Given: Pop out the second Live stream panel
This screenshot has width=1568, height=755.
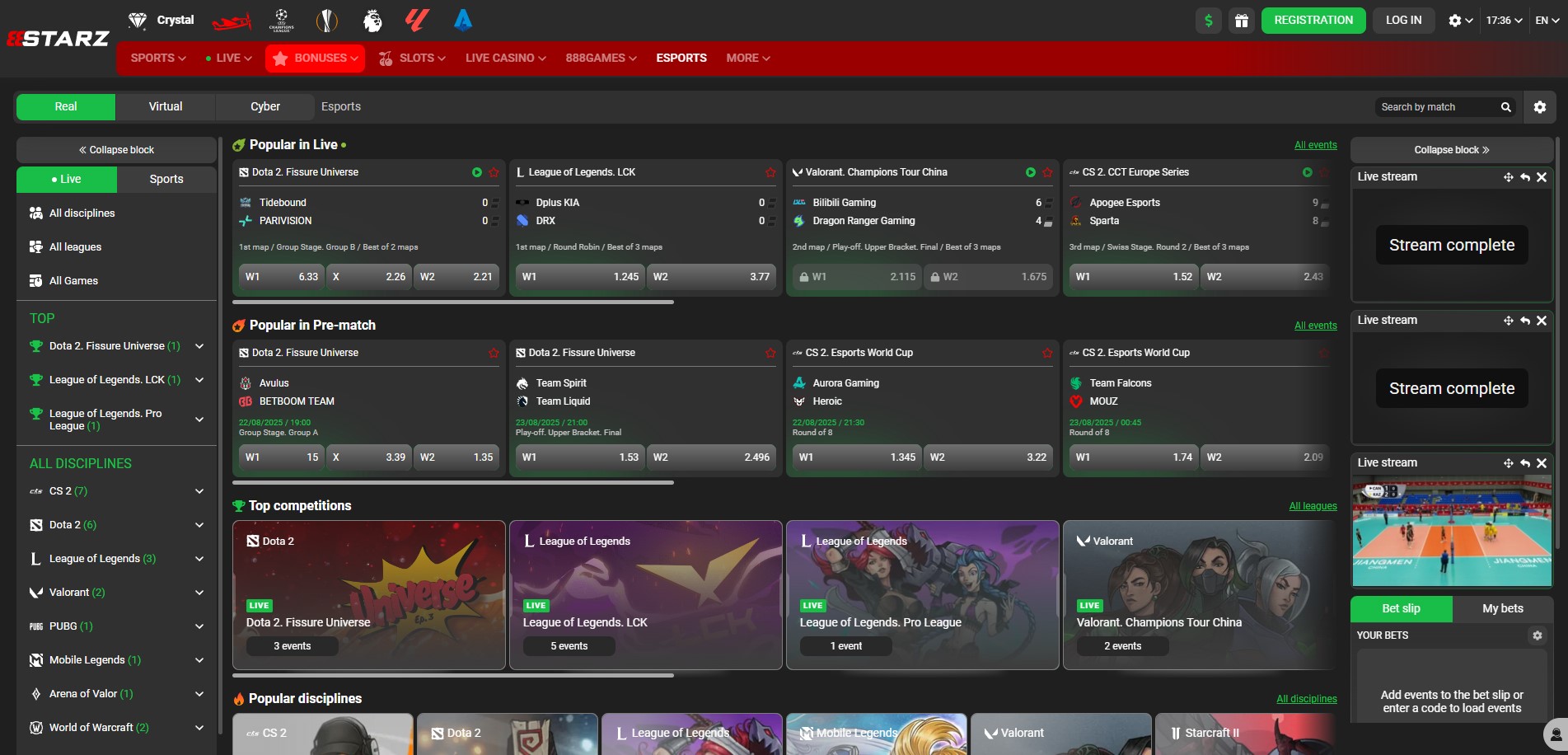Looking at the screenshot, I should (1525, 321).
